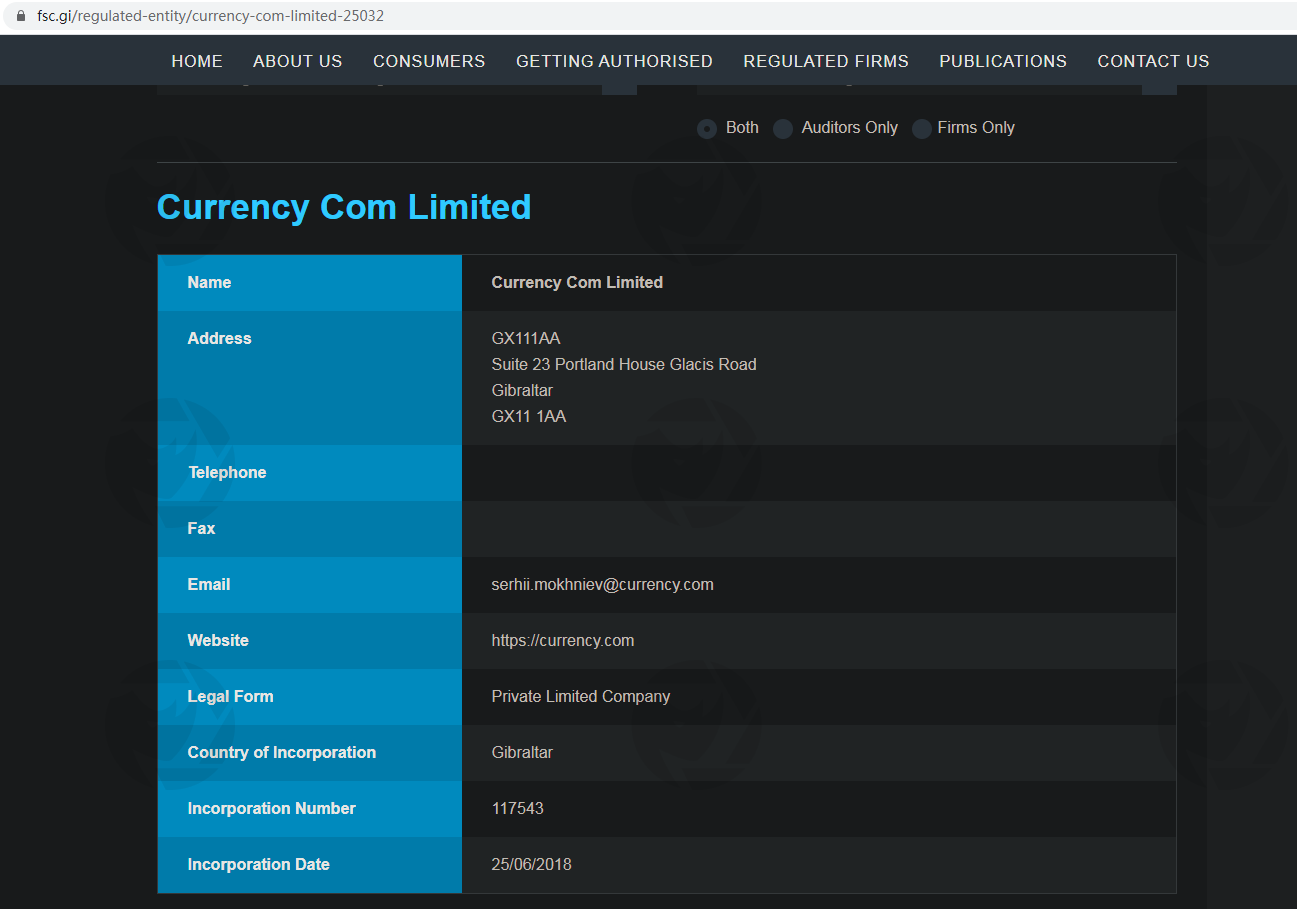
Task: Click the Private Limited Company legal form value
Action: (580, 697)
